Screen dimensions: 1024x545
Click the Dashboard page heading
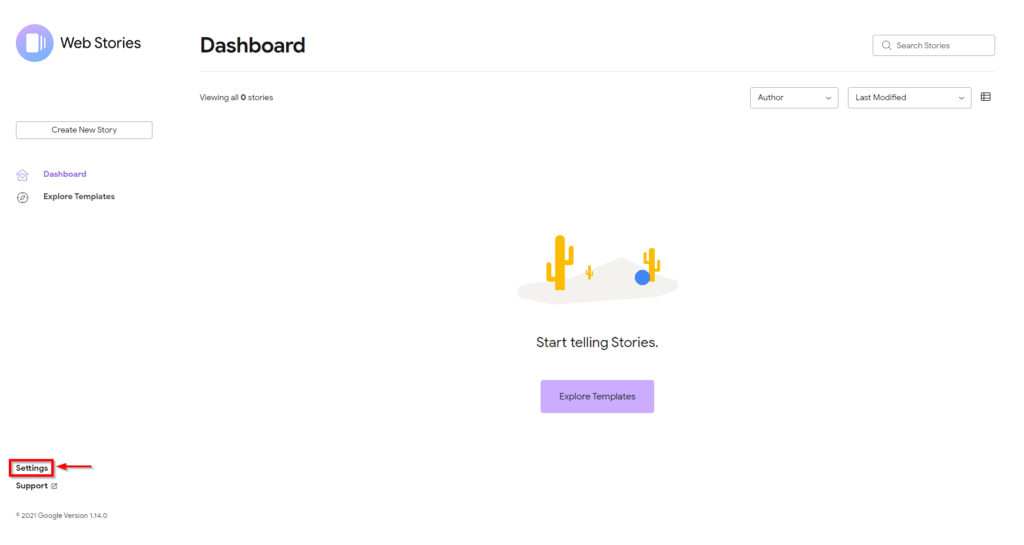[x=252, y=45]
